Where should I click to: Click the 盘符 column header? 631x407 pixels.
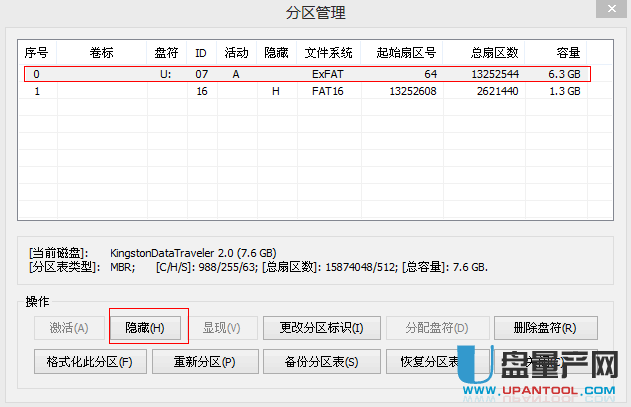[x=165, y=52]
